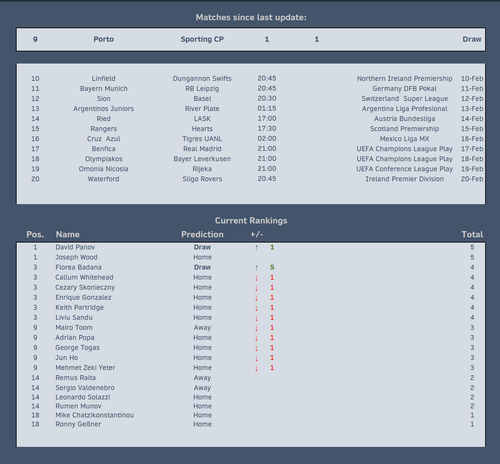Select Joseph Wood in rankings
The height and width of the screenshot is (464, 500).
[x=76, y=257]
